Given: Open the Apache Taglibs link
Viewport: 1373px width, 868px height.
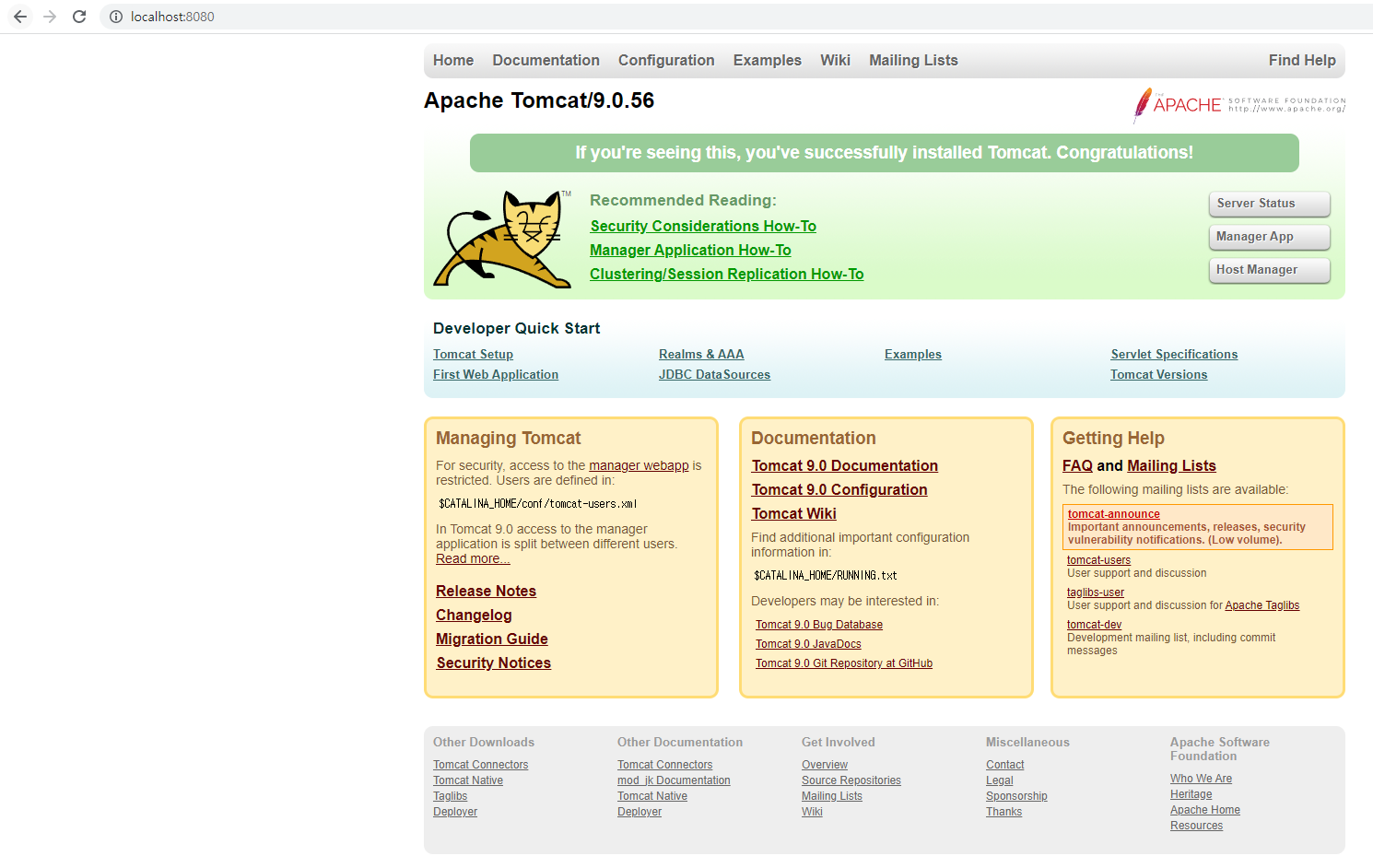Looking at the screenshot, I should 1262,605.
